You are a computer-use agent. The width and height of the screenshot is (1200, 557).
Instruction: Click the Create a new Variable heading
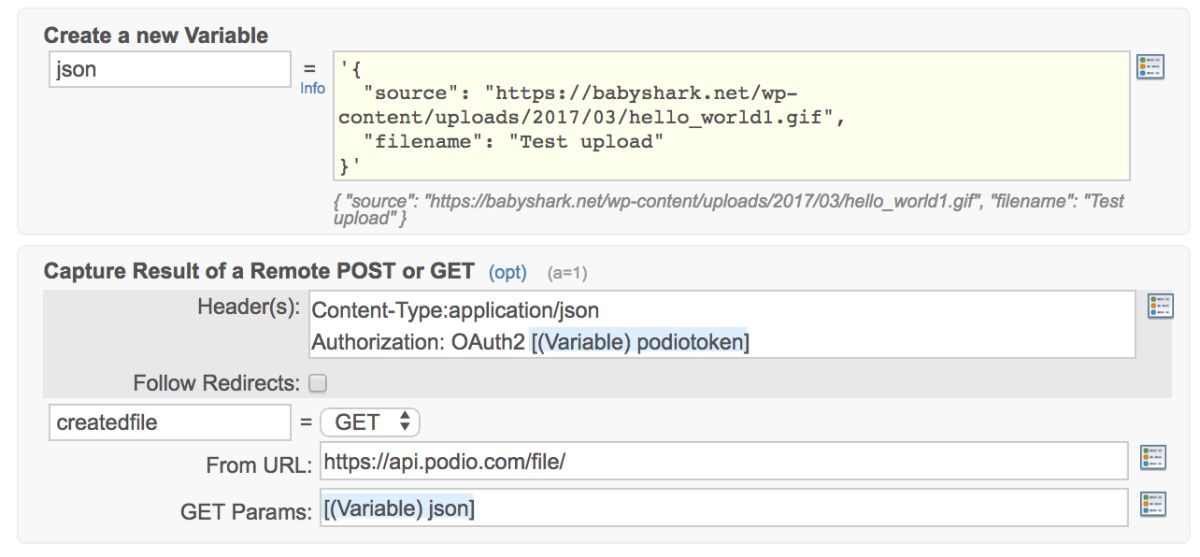pyautogui.click(x=156, y=35)
